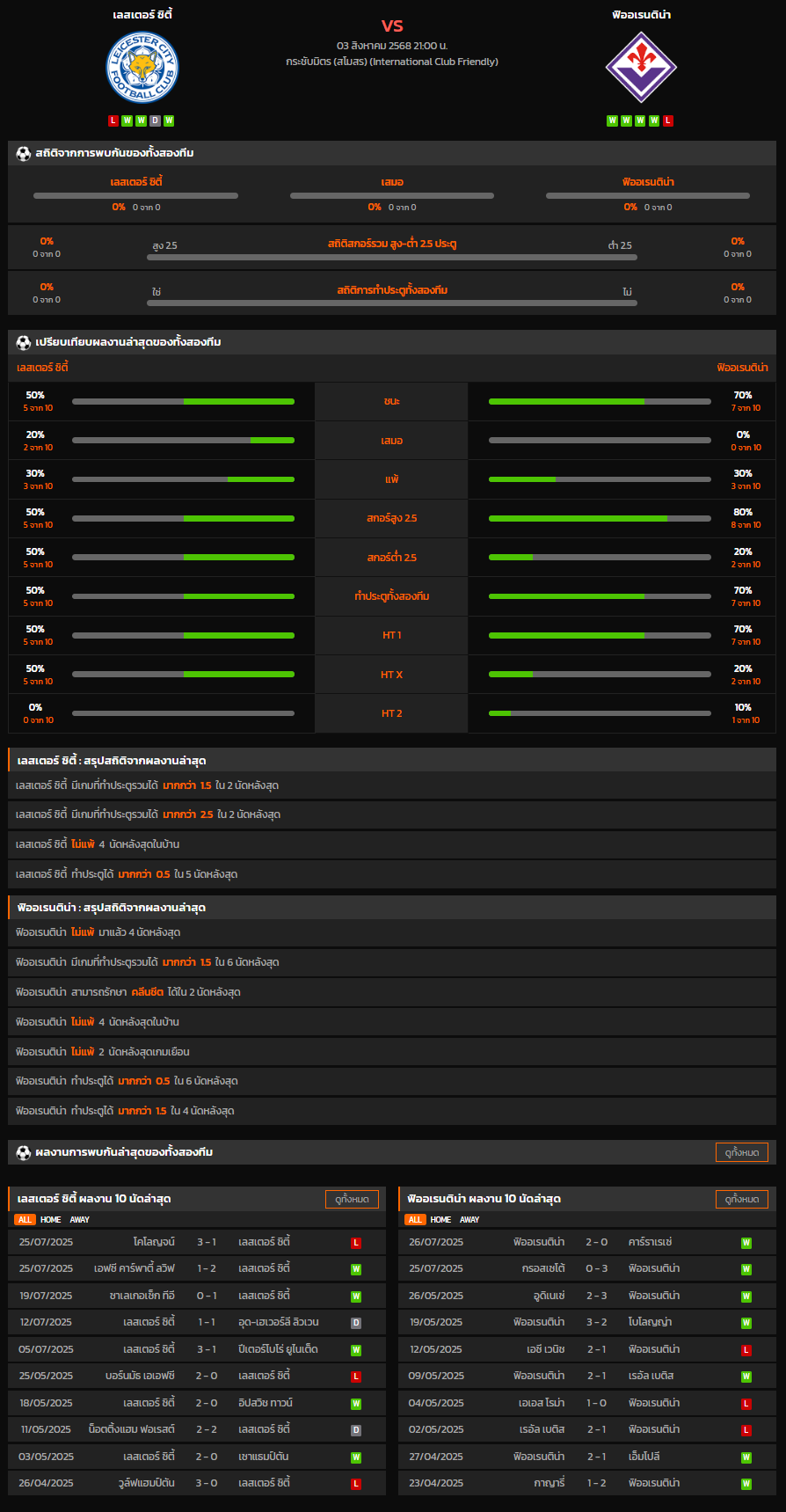Click เอ็มโปลี in the 27/04/2025 row
The height and width of the screenshot is (1512, 786).
click(x=644, y=1457)
